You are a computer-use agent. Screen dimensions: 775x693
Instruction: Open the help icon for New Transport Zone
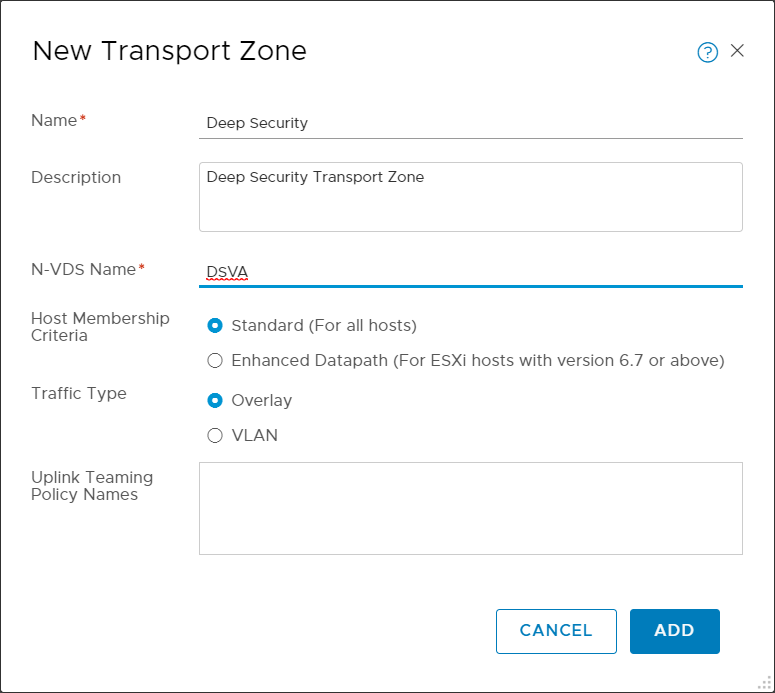708,52
